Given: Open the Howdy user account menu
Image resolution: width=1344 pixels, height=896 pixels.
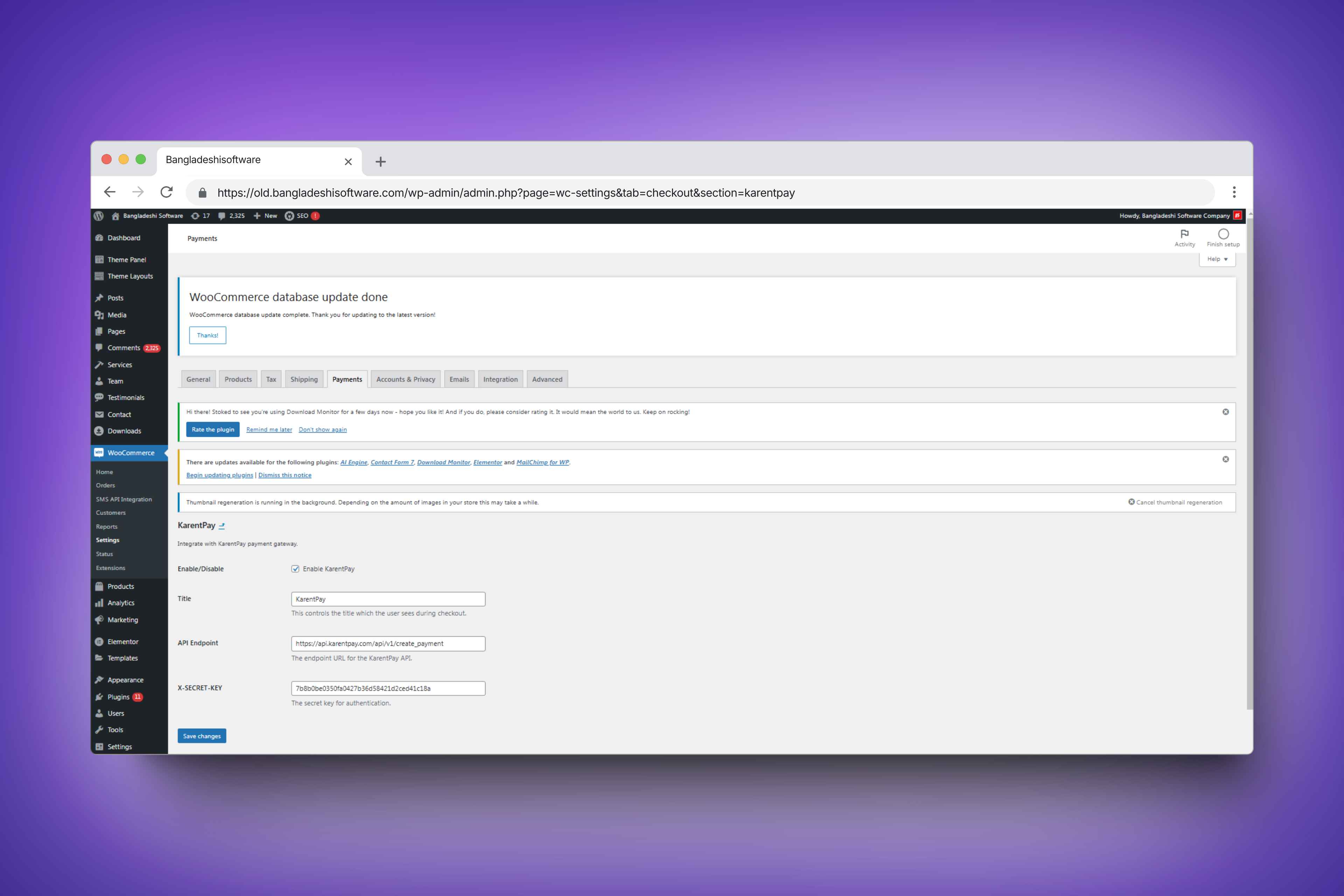Looking at the screenshot, I should pos(1180,216).
